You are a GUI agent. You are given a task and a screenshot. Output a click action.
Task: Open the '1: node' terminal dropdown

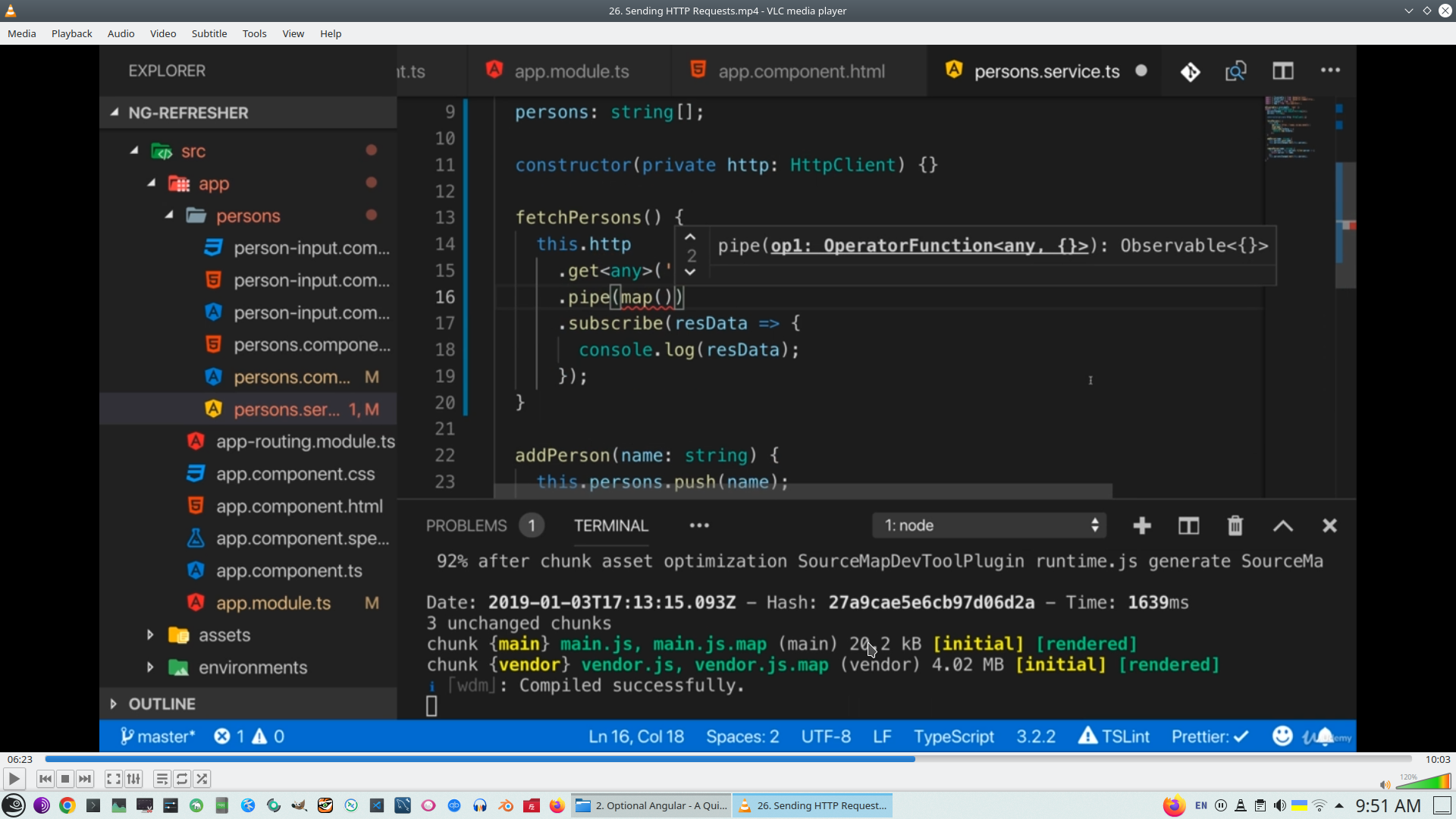point(989,526)
